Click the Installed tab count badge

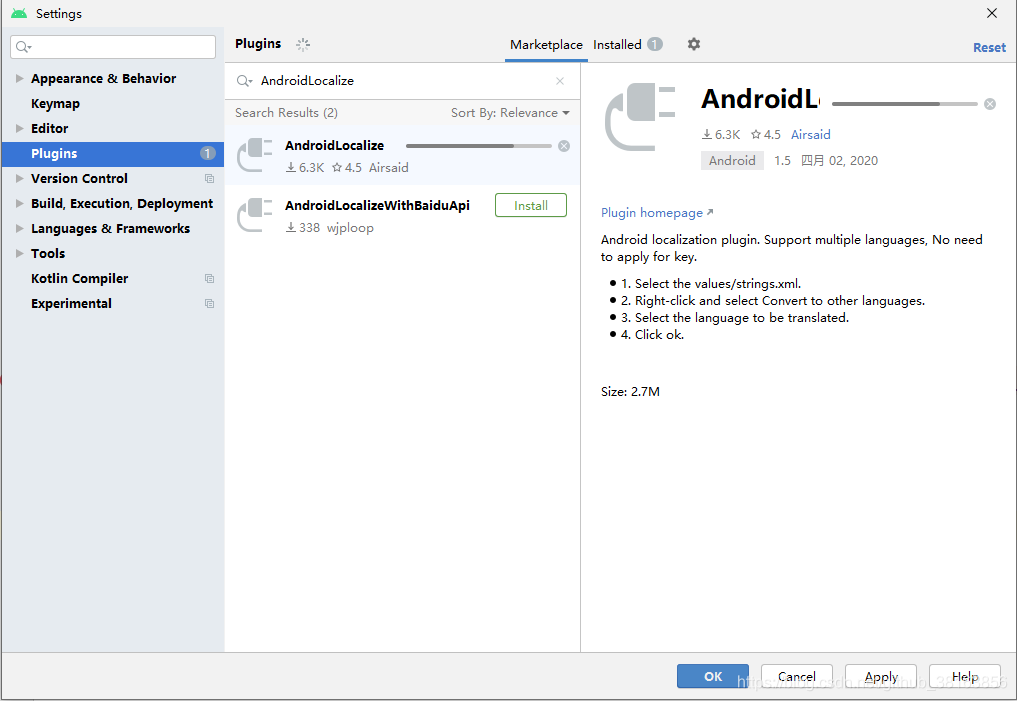click(x=655, y=44)
